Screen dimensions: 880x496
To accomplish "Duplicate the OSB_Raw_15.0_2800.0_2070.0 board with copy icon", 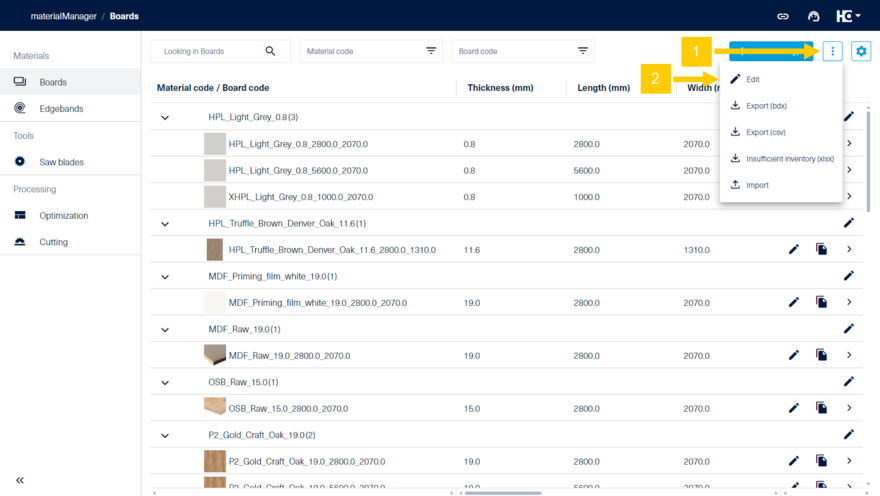I will click(821, 408).
